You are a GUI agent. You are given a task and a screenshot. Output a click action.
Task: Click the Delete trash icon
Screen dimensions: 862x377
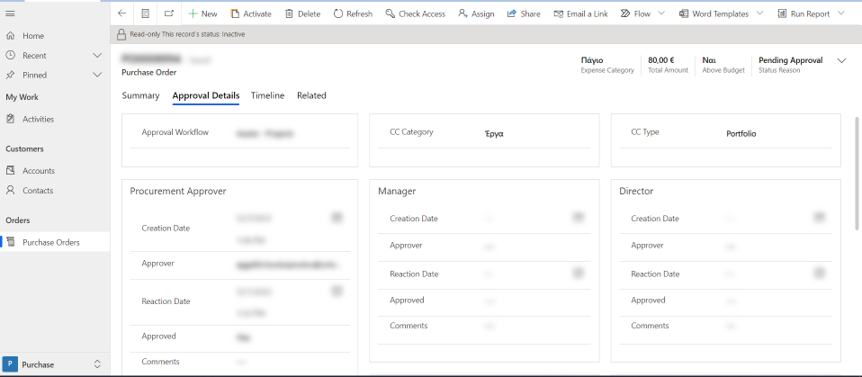[x=289, y=14]
